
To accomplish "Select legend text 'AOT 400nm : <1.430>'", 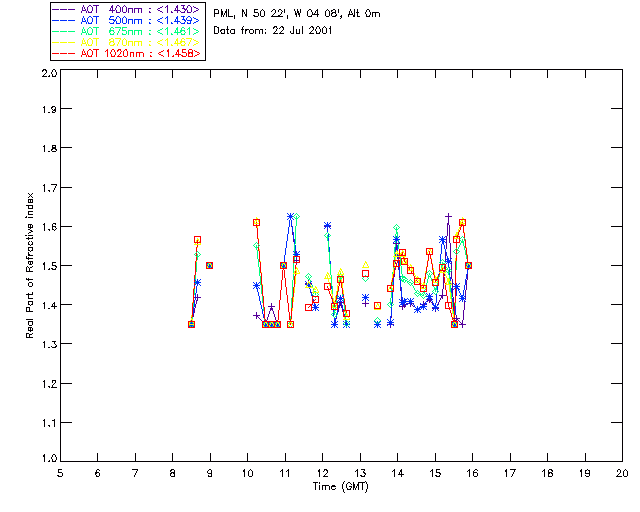I will coord(140,9).
